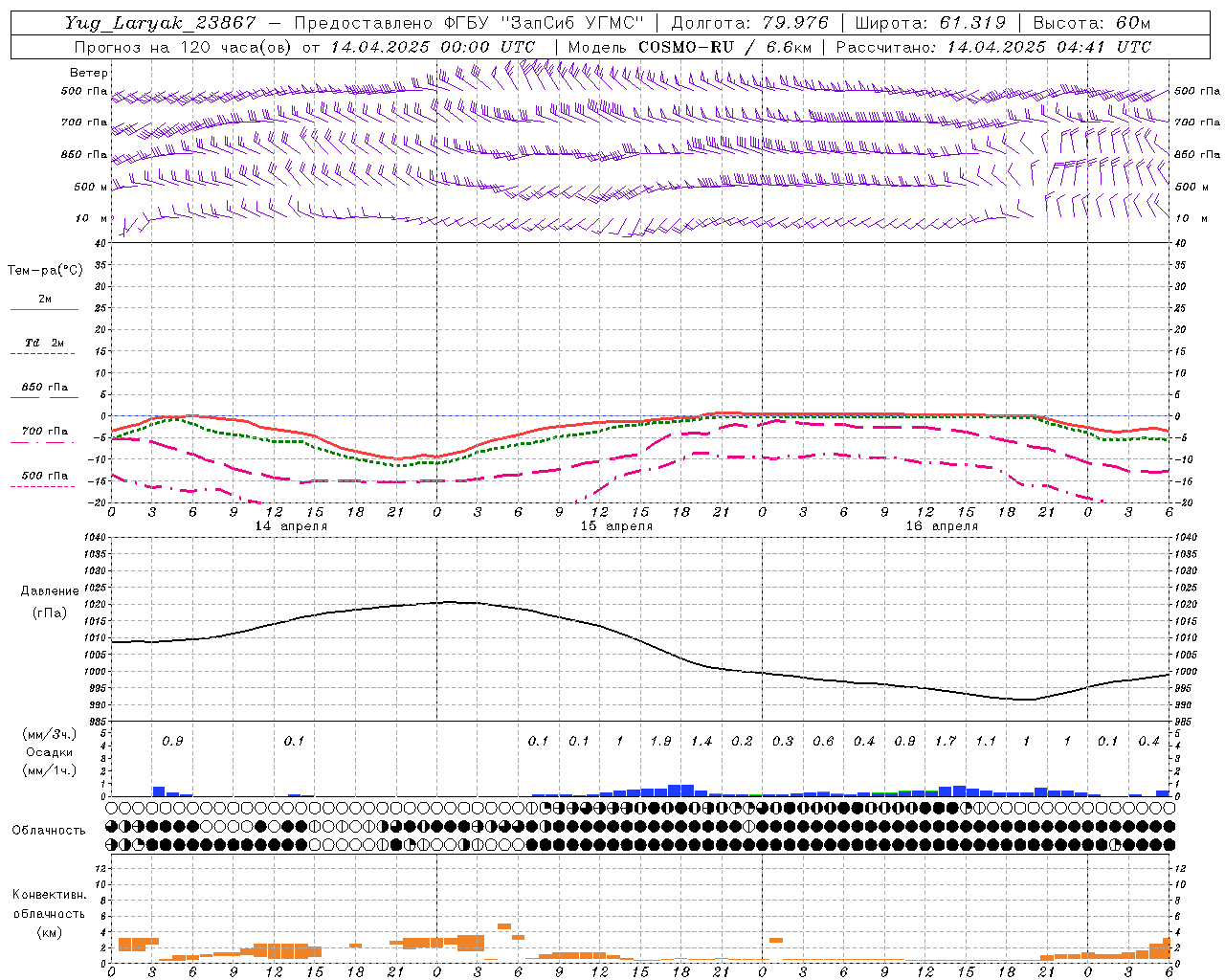The height and width of the screenshot is (980, 1225).
Task: Click the (мм/1ч.) units label
Action: (50, 770)
